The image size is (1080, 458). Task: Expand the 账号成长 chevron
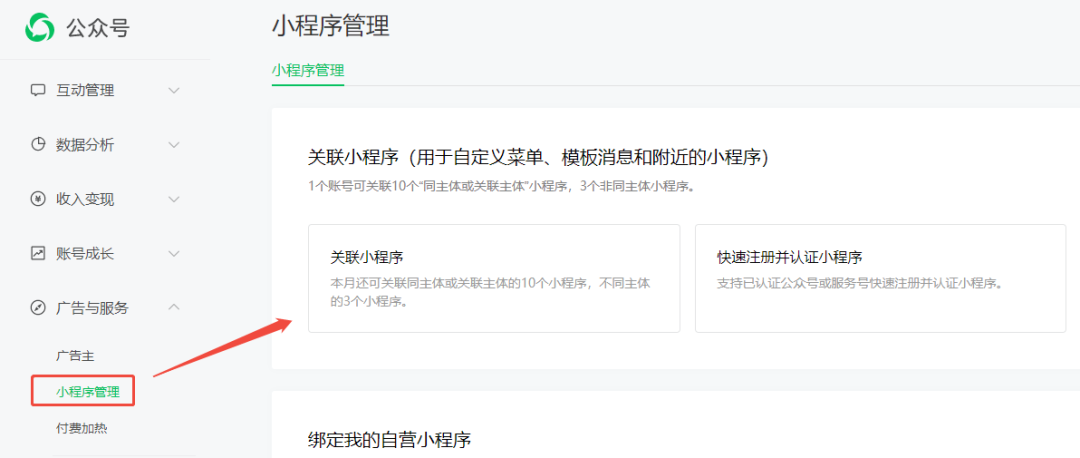coord(174,253)
